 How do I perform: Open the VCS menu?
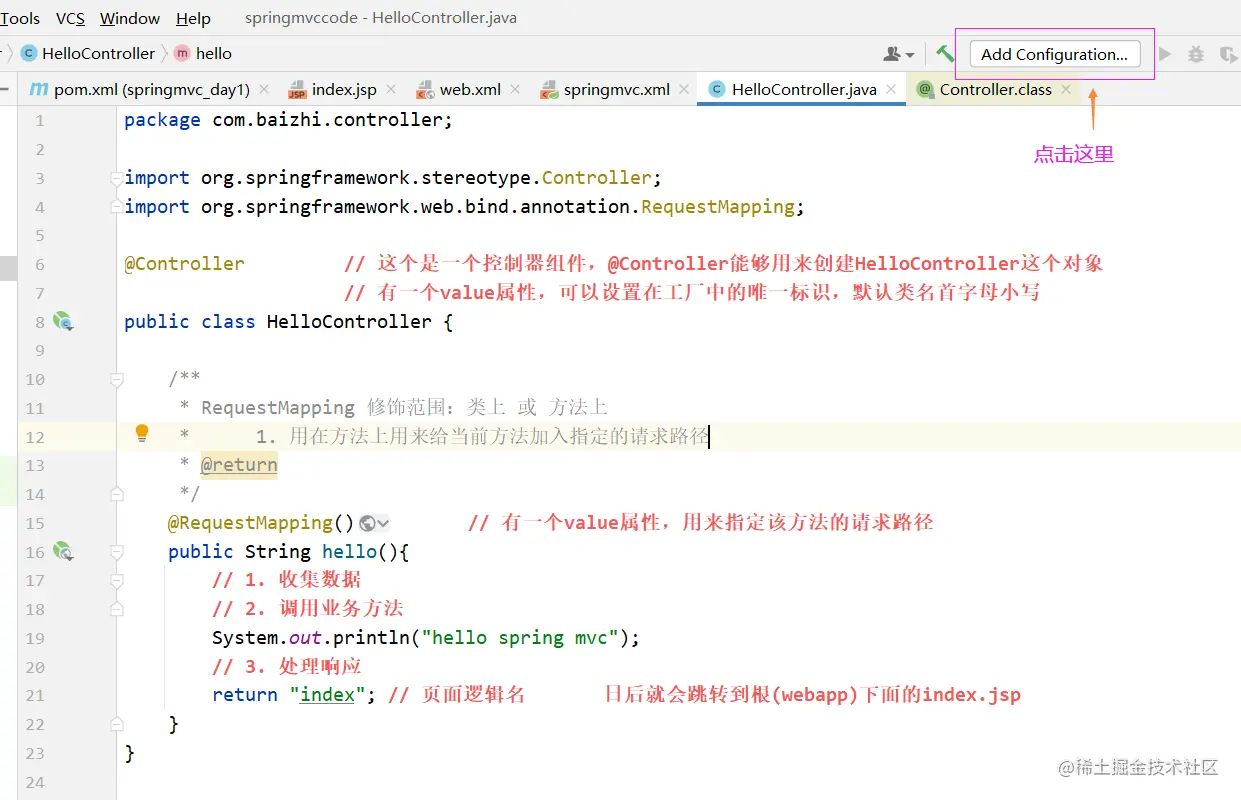point(70,18)
